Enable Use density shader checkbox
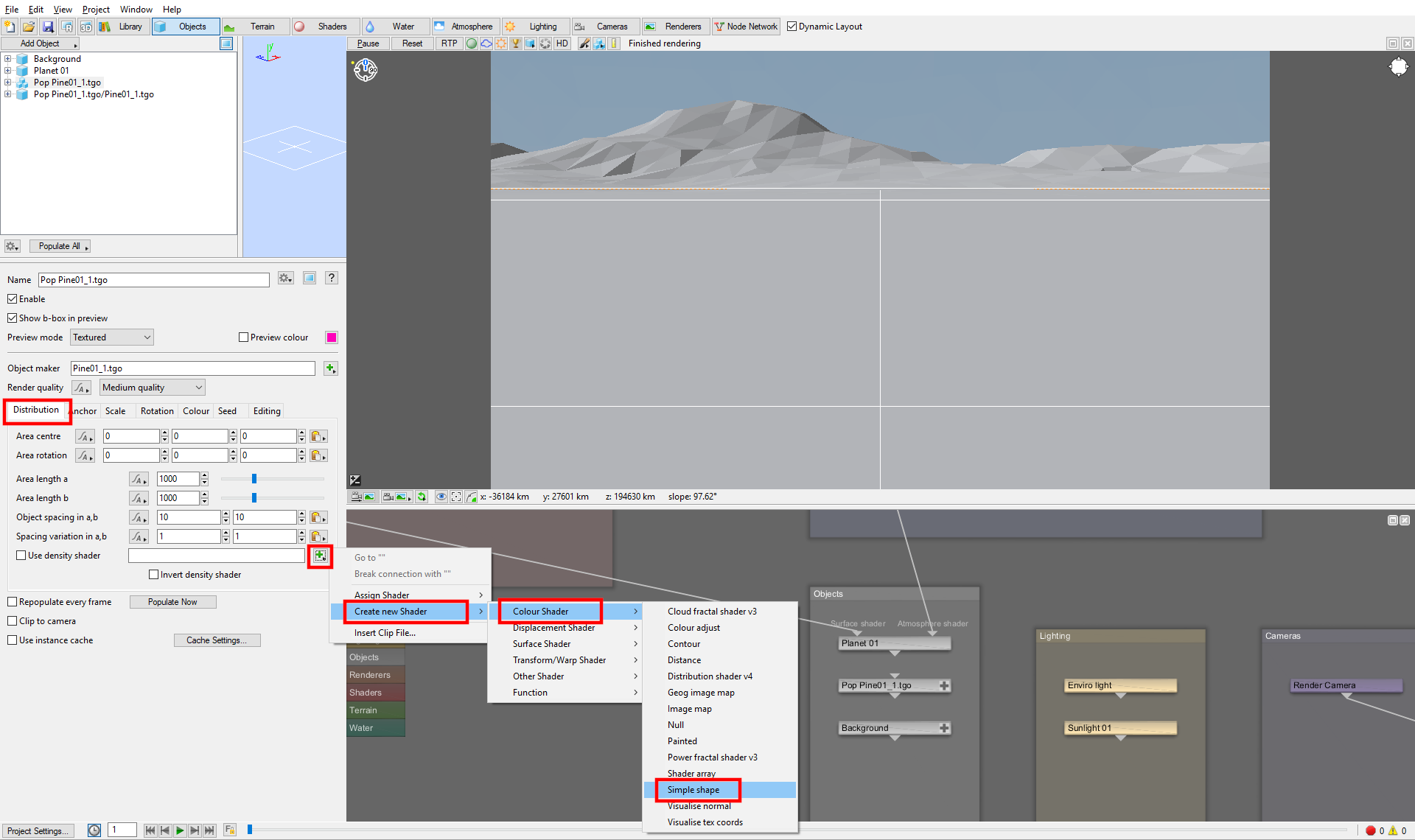Screen dimensions: 1415x840 (x=21, y=556)
